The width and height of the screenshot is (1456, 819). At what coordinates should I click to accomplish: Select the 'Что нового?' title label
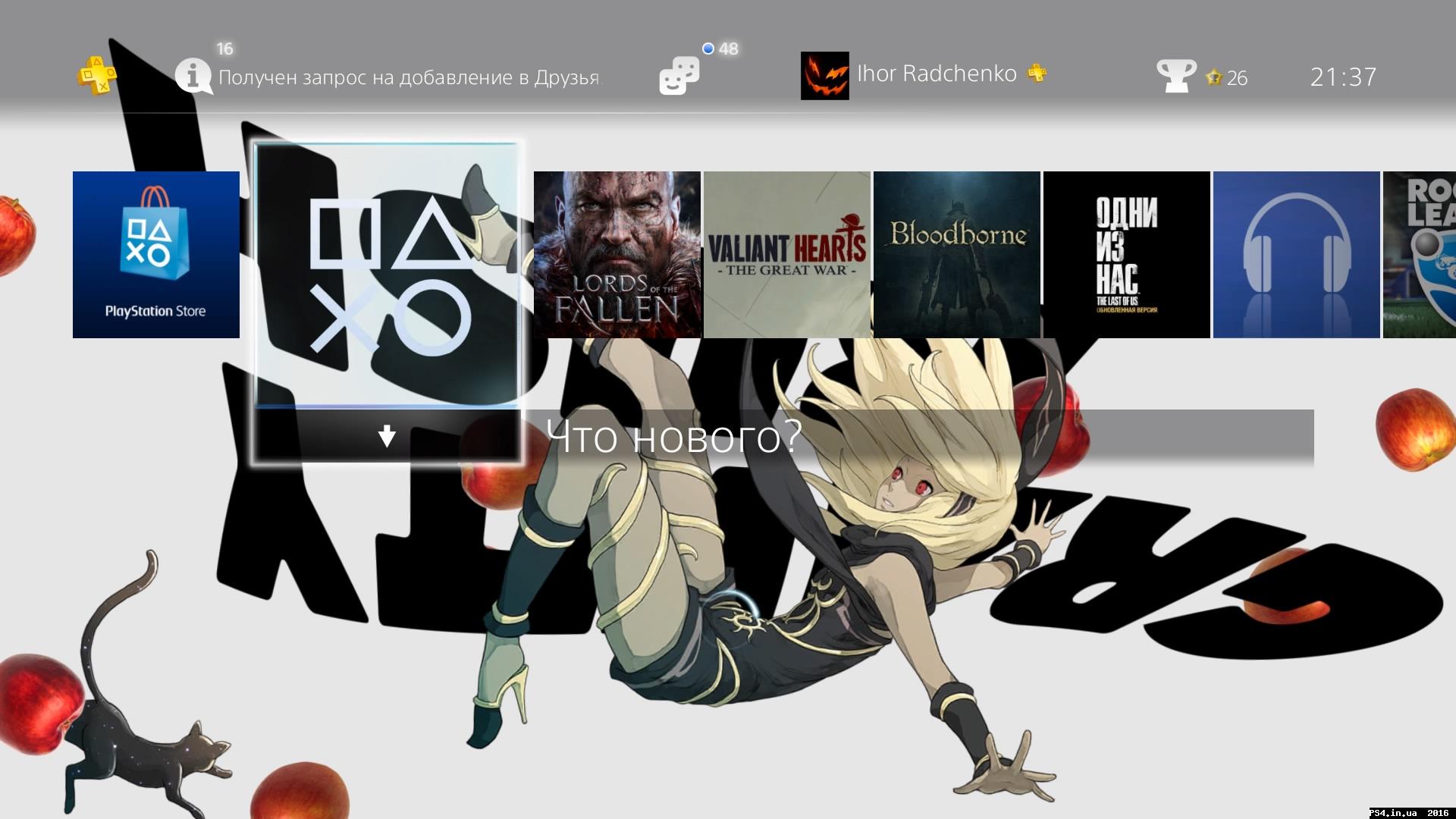point(673,436)
